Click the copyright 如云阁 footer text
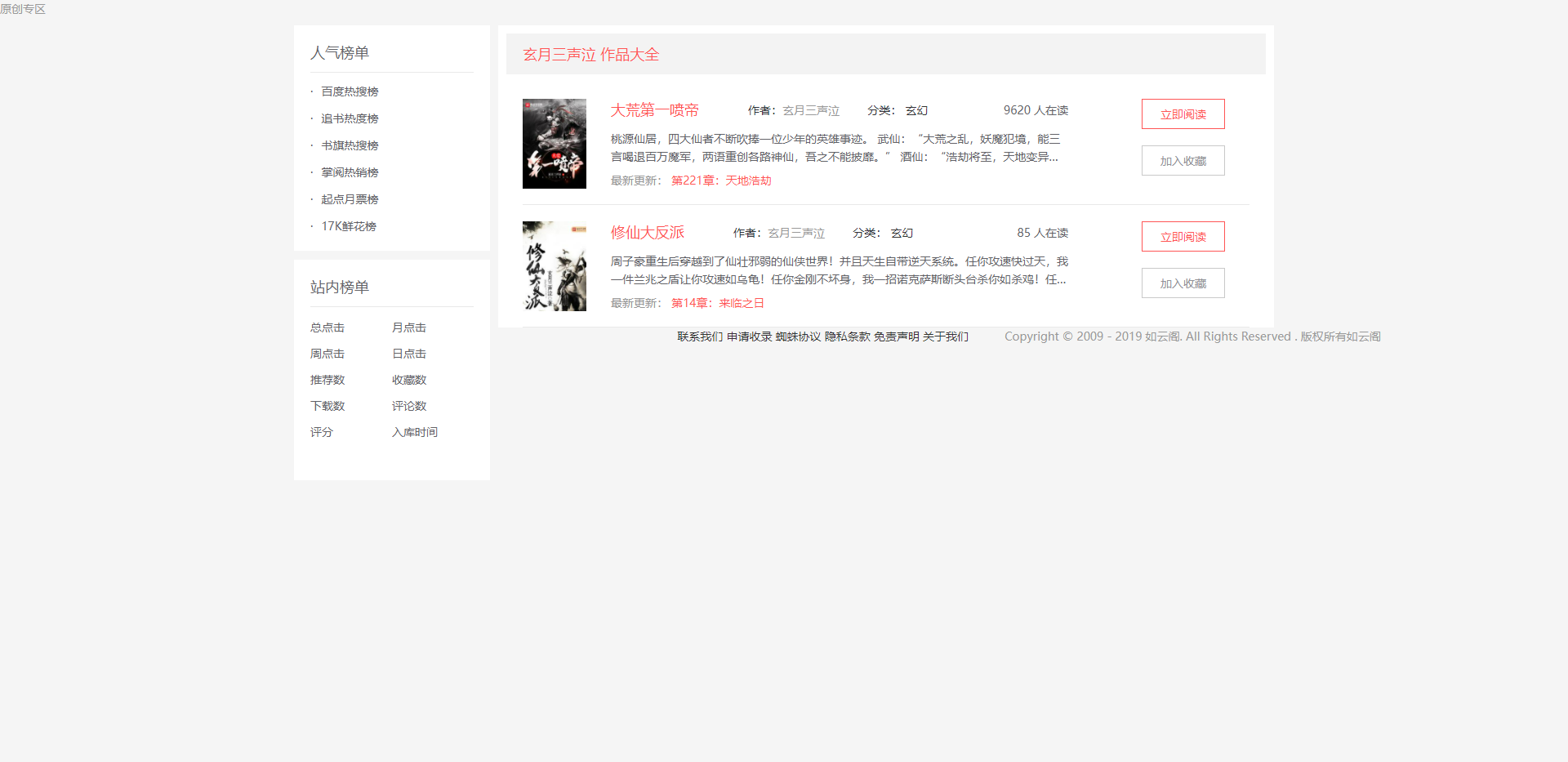 [x=1192, y=336]
